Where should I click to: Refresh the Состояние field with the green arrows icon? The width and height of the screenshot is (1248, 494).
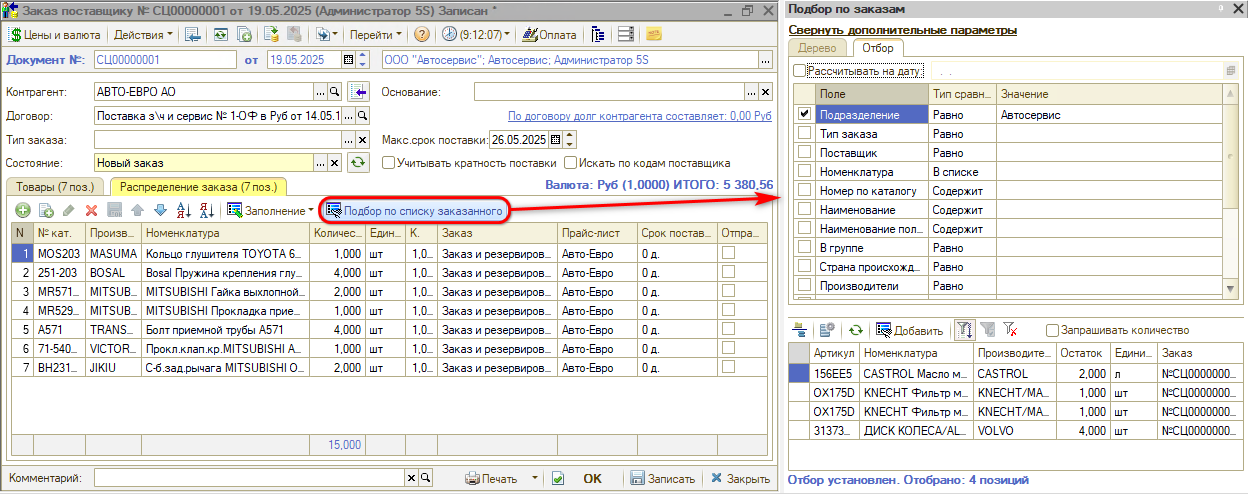pyautogui.click(x=357, y=163)
